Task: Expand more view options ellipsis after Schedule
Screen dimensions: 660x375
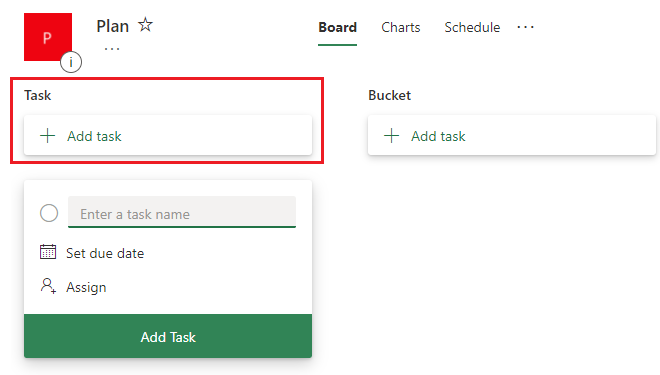Action: [525, 27]
